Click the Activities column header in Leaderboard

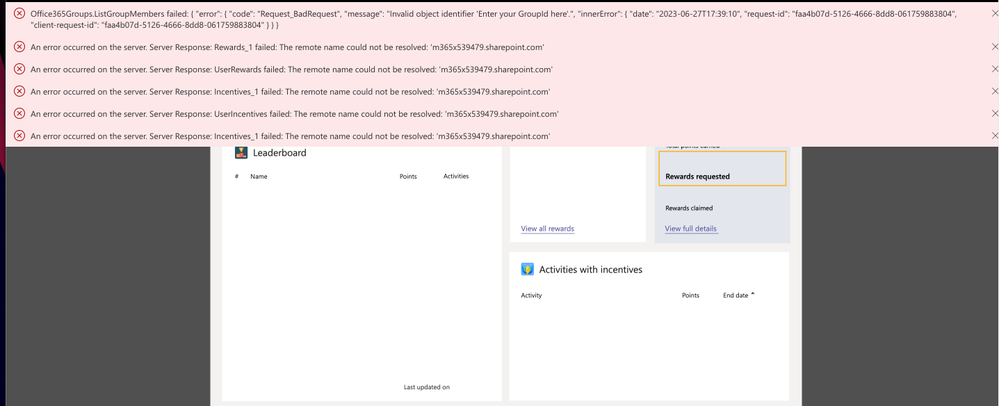pyautogui.click(x=456, y=176)
